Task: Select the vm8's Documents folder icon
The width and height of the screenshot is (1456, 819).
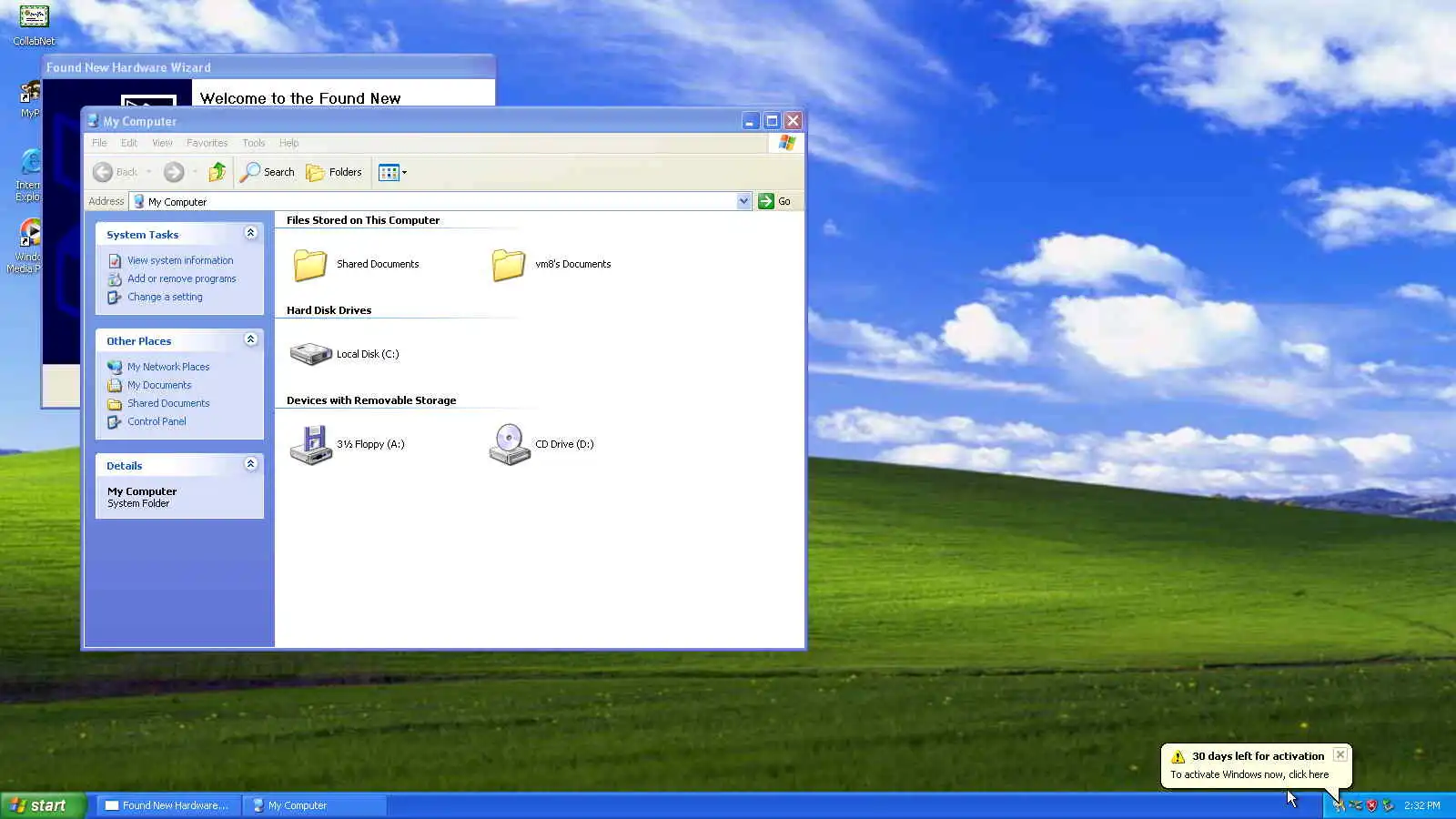Action: pos(509,264)
